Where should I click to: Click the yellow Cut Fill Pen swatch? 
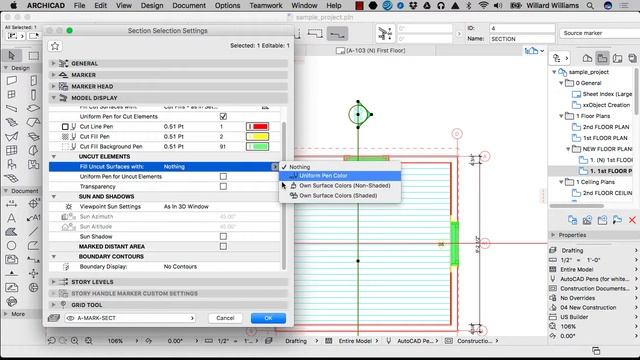pos(257,136)
